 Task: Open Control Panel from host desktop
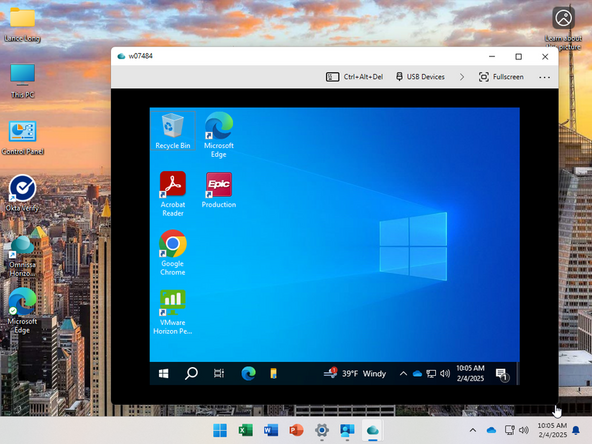(22, 138)
